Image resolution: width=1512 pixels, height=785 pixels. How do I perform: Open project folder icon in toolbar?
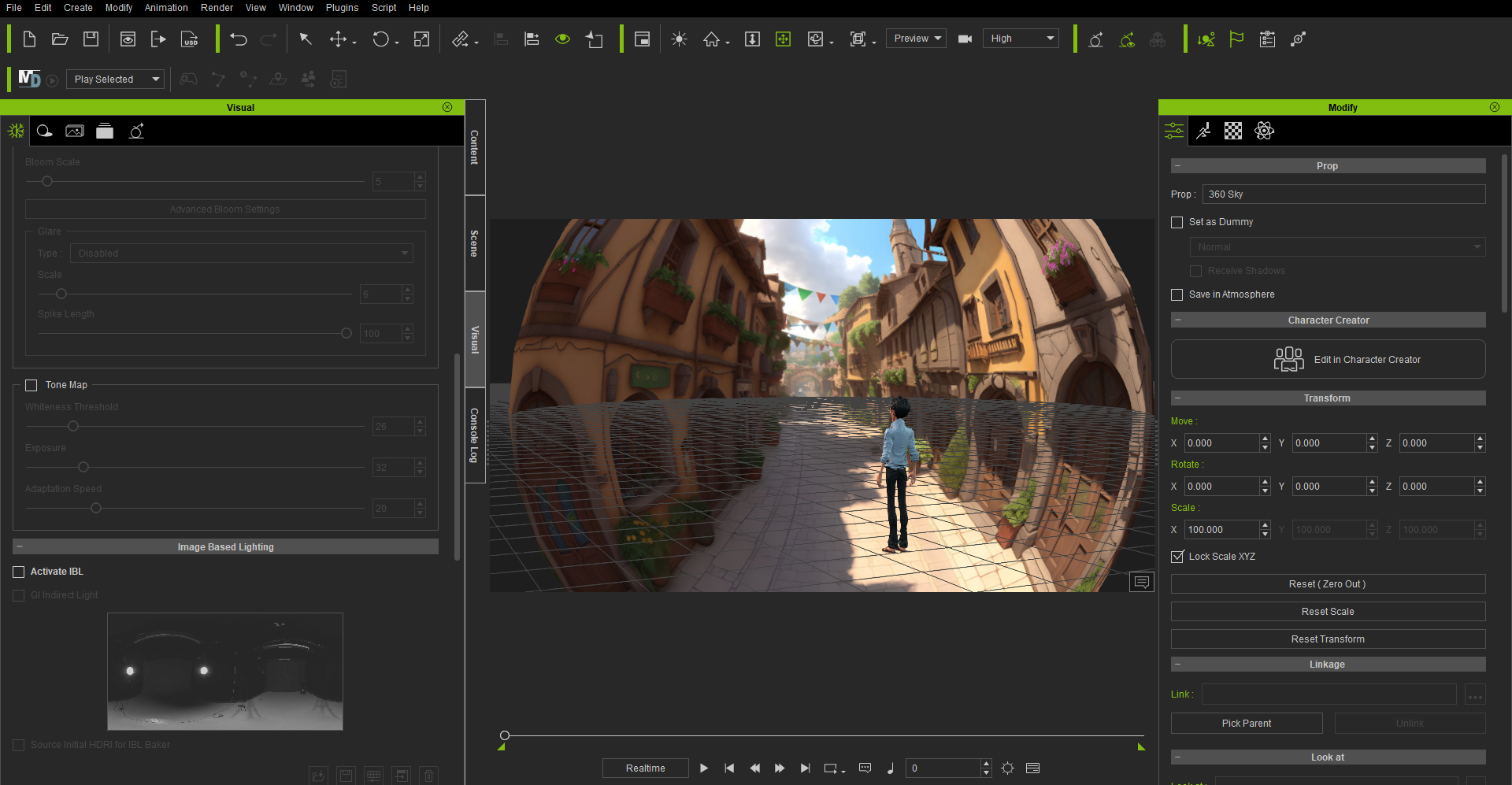coord(60,39)
